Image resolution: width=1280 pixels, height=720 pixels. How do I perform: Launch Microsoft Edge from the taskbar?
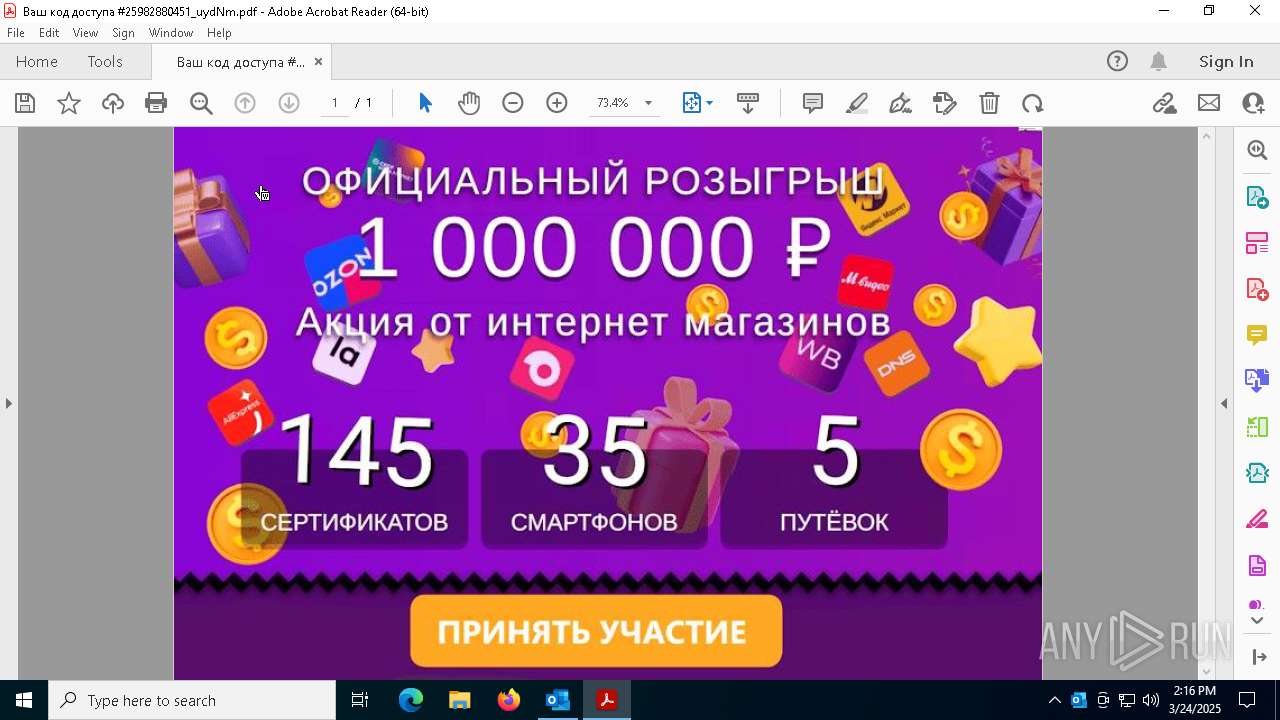(x=411, y=700)
